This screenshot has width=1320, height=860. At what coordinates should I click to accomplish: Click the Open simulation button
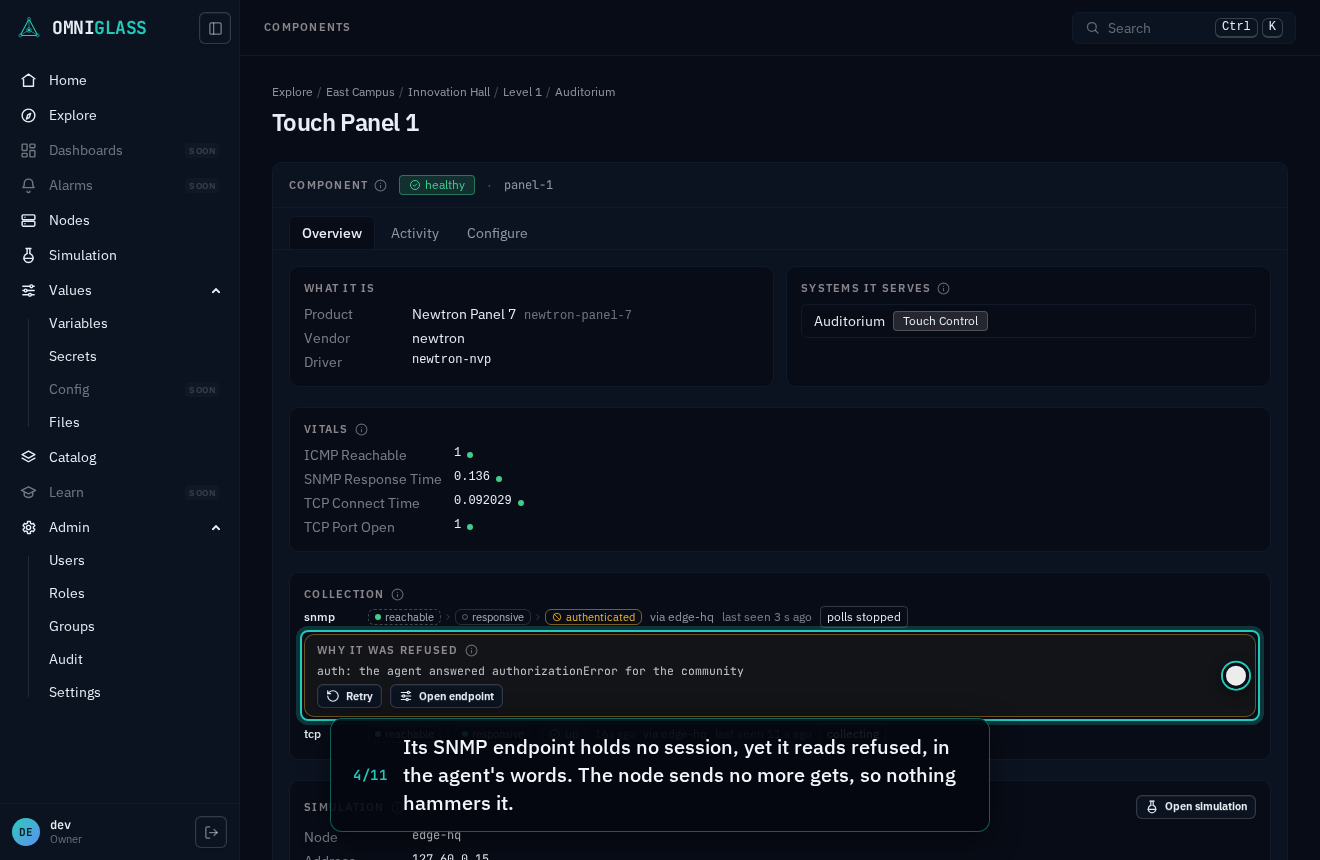[1196, 807]
